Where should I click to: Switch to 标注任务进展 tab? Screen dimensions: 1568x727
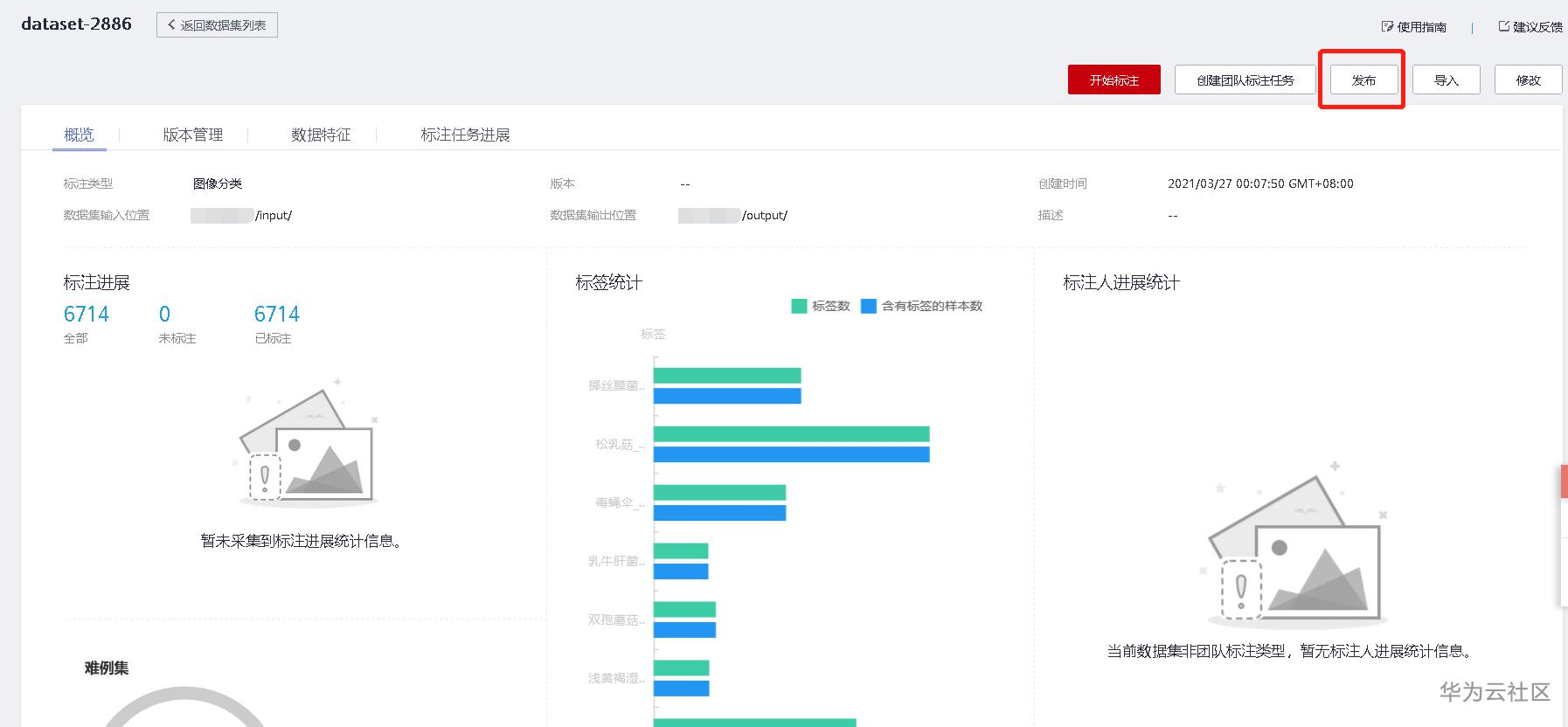point(465,135)
